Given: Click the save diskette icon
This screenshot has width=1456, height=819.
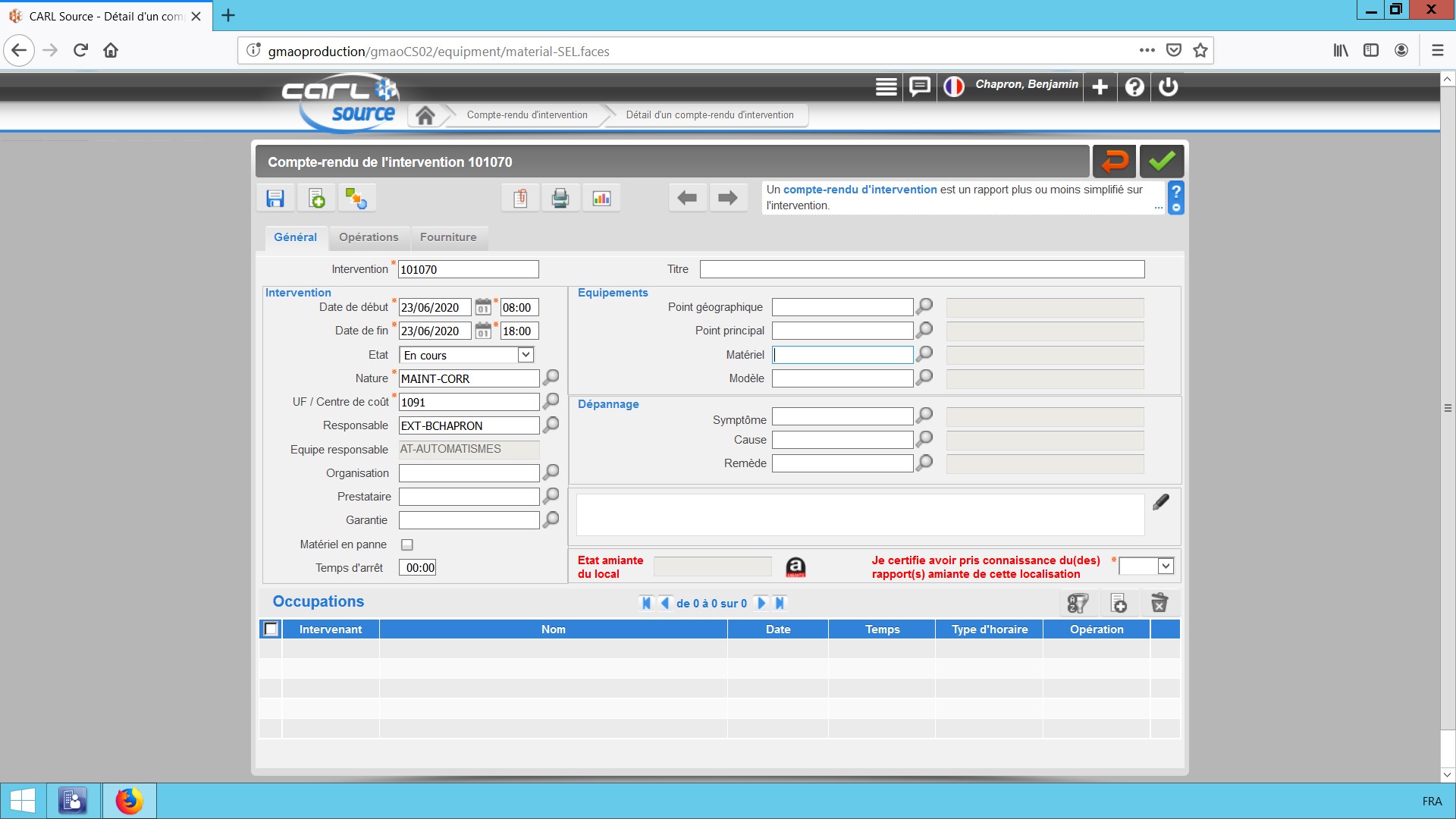Looking at the screenshot, I should (275, 199).
